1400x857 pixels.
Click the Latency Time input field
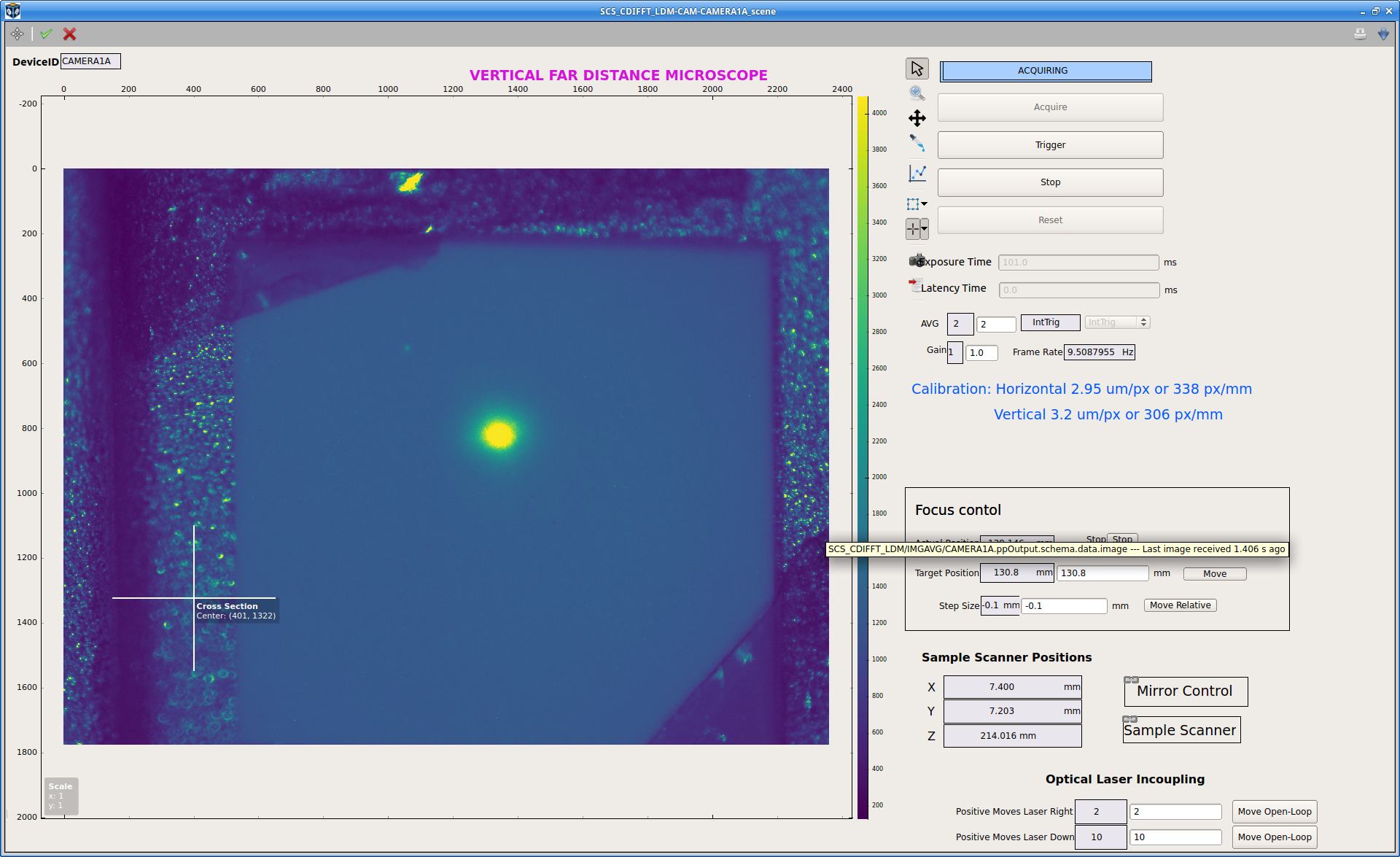coord(1079,290)
